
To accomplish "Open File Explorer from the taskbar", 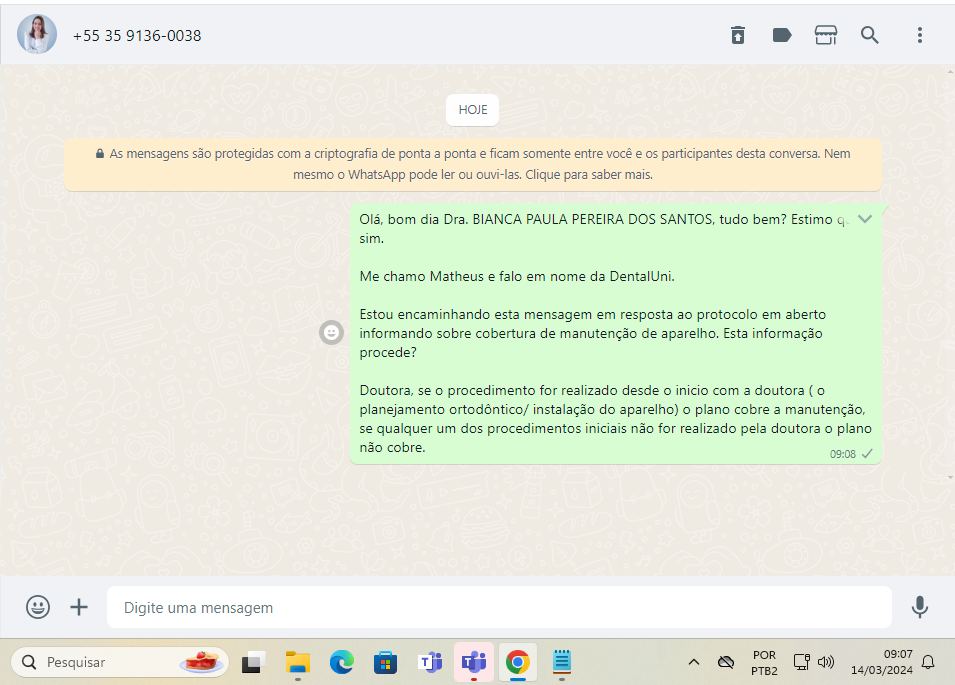I will coord(298,662).
